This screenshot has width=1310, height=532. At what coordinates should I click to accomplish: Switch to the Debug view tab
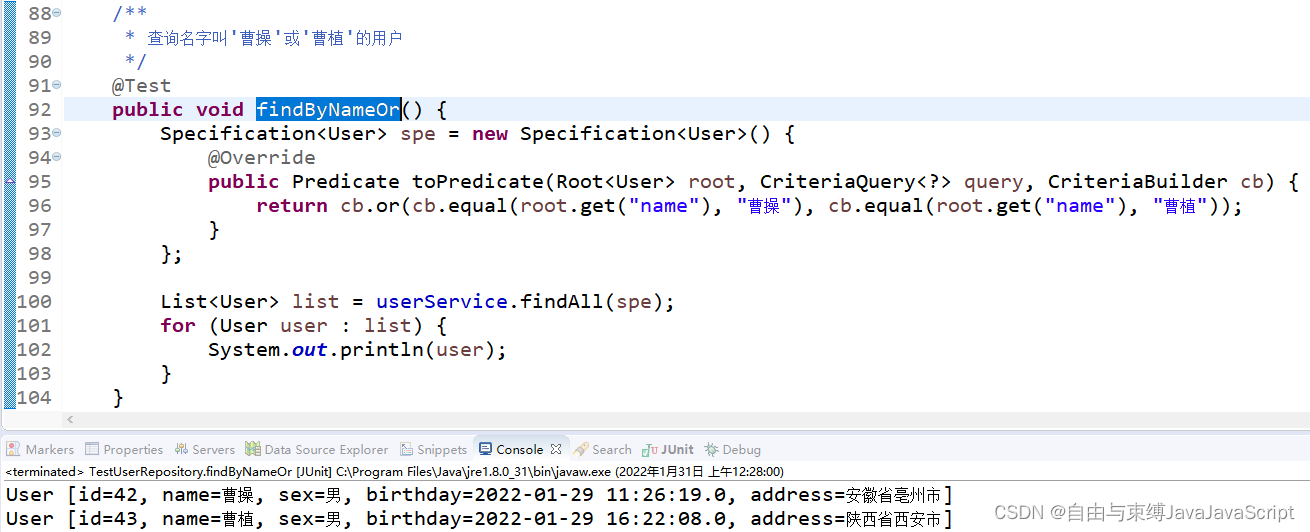tap(733, 450)
